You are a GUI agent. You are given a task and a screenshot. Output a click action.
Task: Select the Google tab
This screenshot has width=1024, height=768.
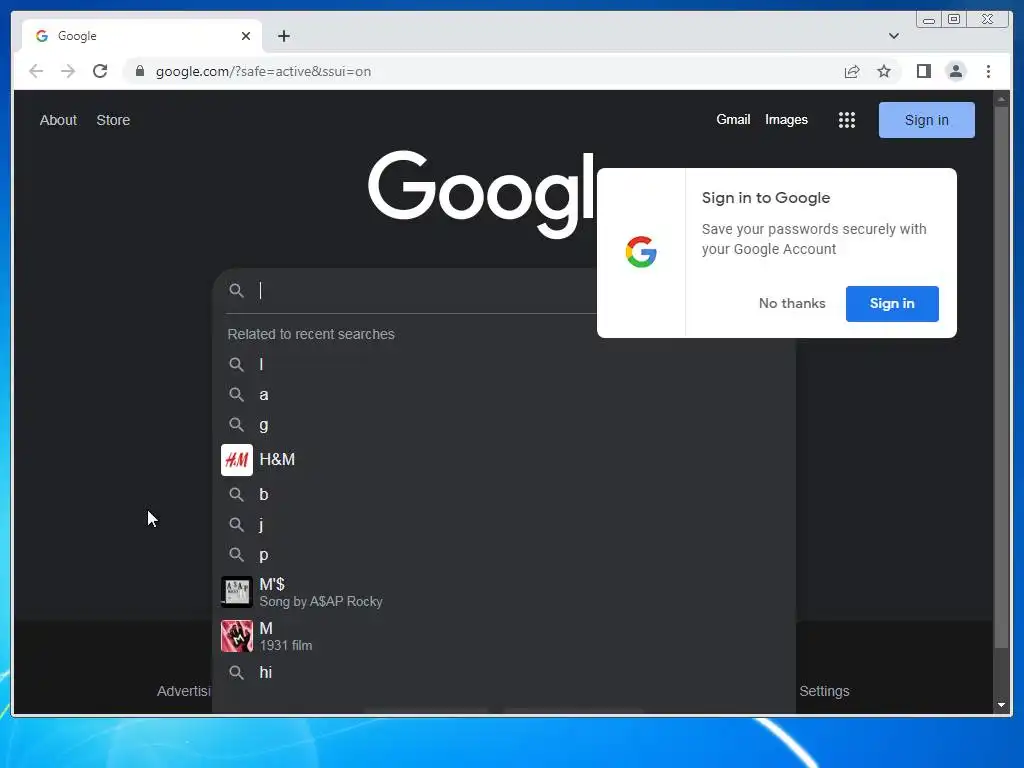pos(142,36)
